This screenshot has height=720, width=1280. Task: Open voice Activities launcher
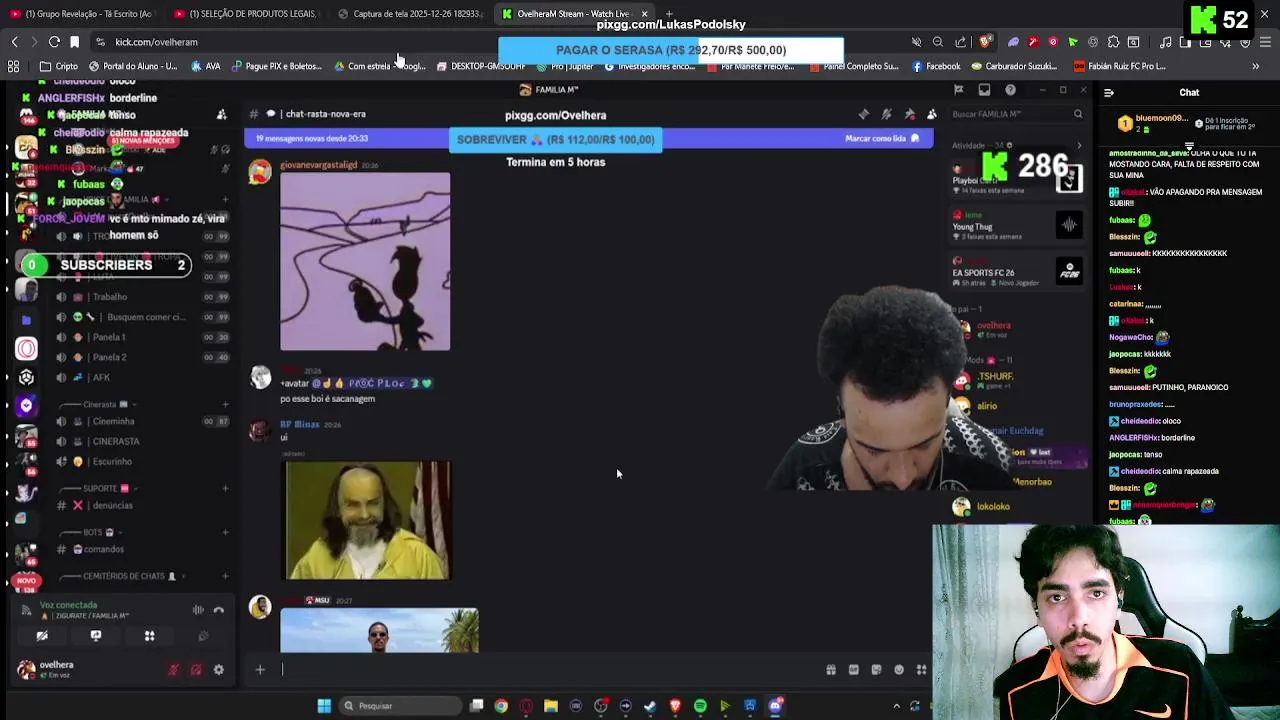click(149, 636)
